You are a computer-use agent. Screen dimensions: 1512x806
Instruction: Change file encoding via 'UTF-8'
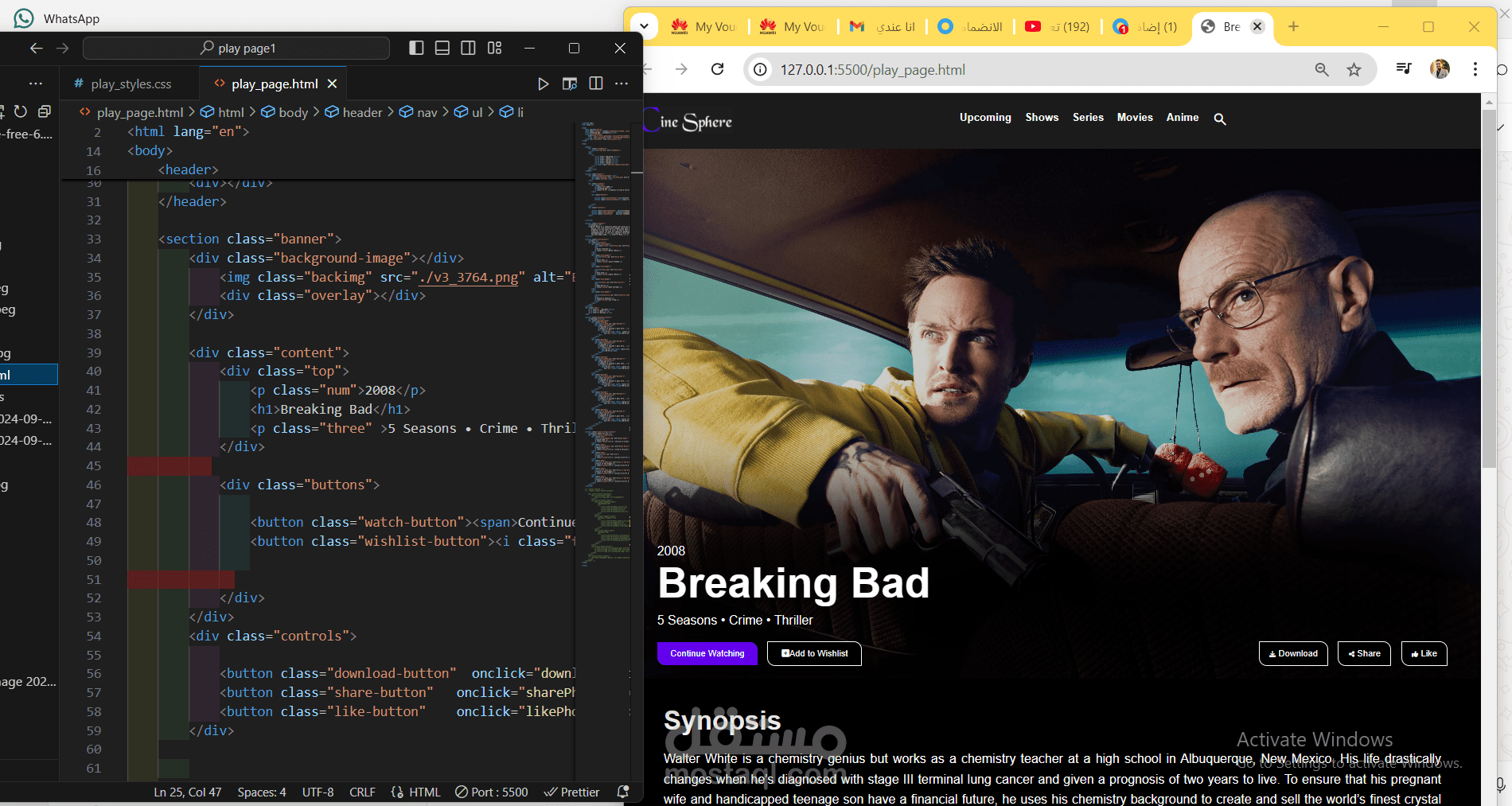(318, 792)
